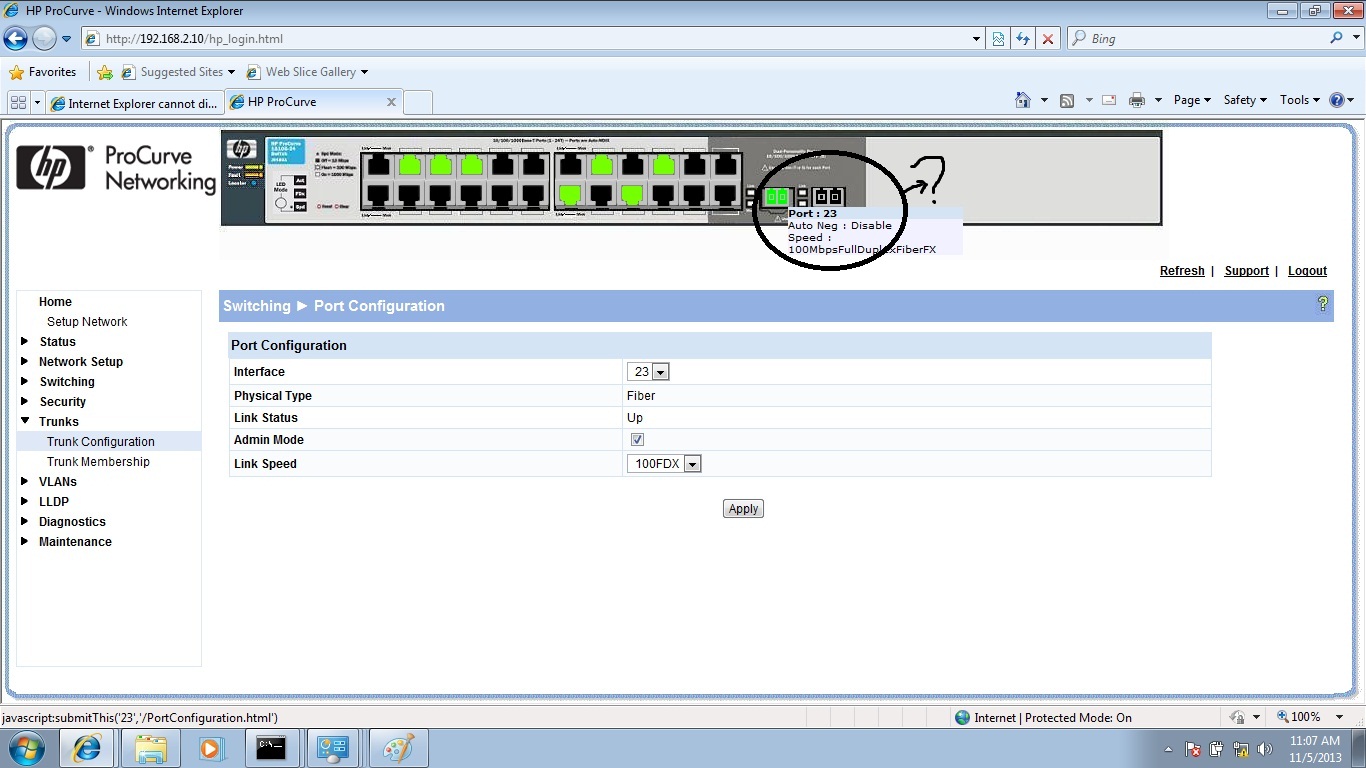This screenshot has height=768, width=1366.
Task: Click the RSS feeds icon
Action: coord(1067,100)
